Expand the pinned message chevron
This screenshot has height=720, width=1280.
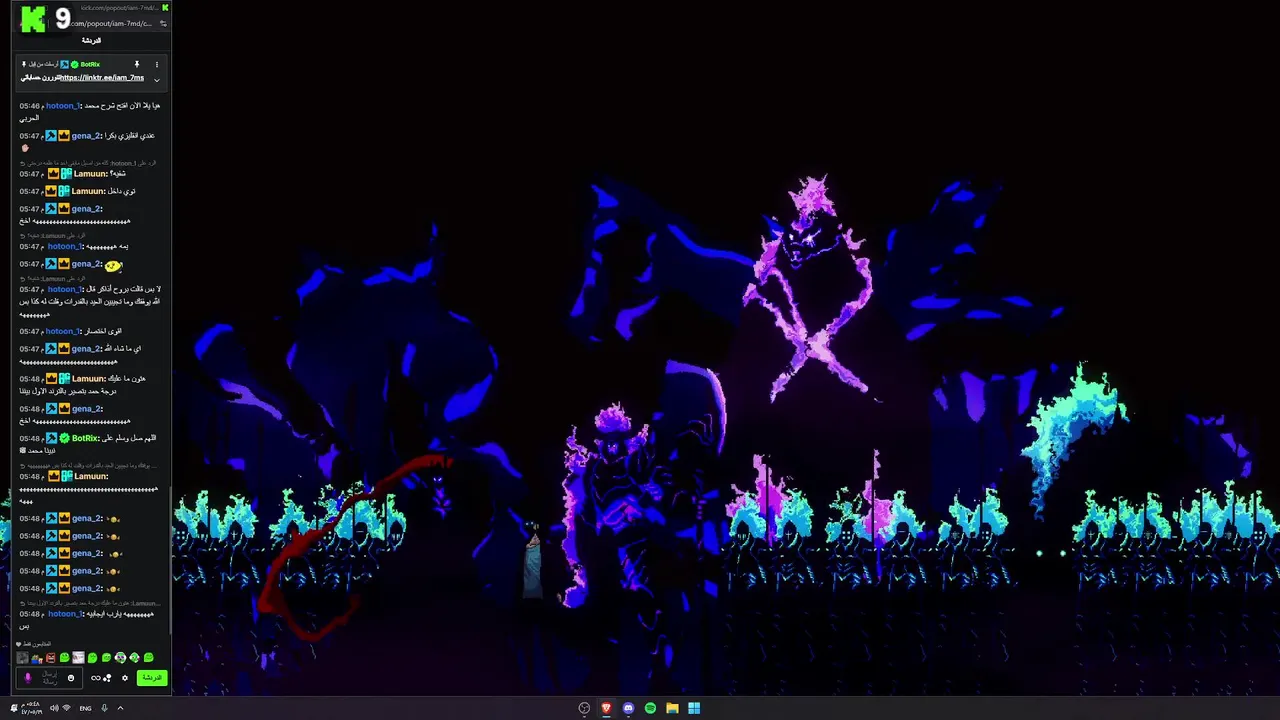point(157,80)
